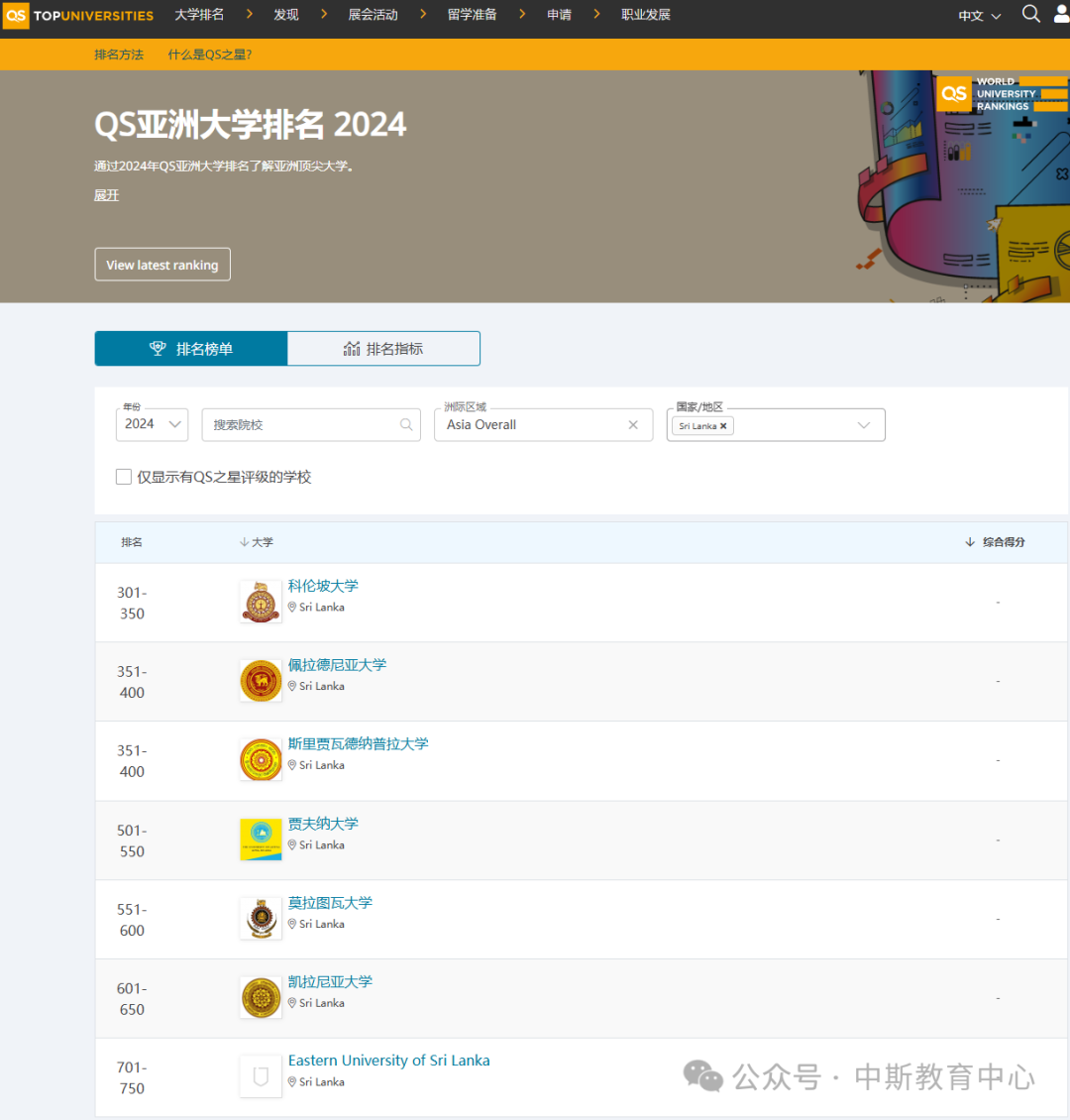
Task: Open the site search magnifier icon
Action: pyautogui.click(x=1030, y=14)
